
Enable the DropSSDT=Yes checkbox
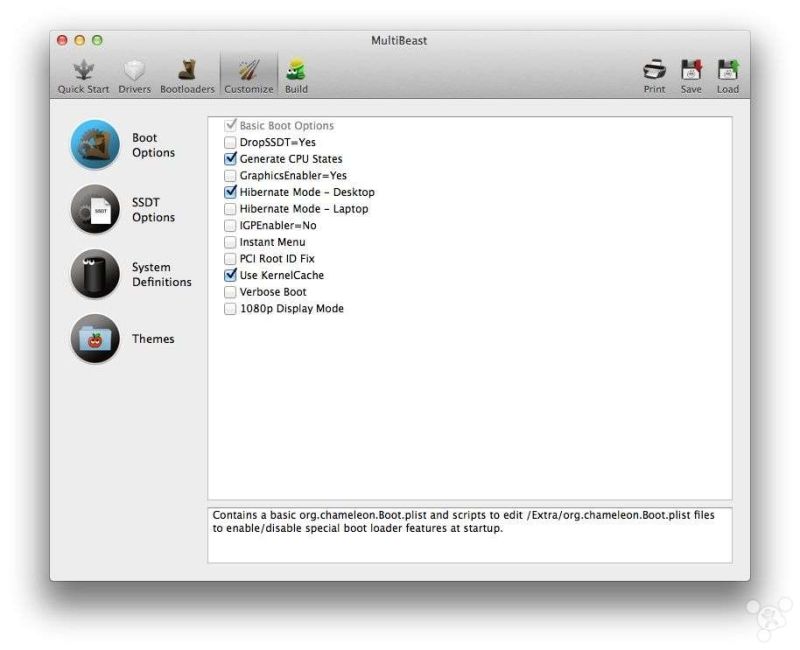[x=231, y=142]
